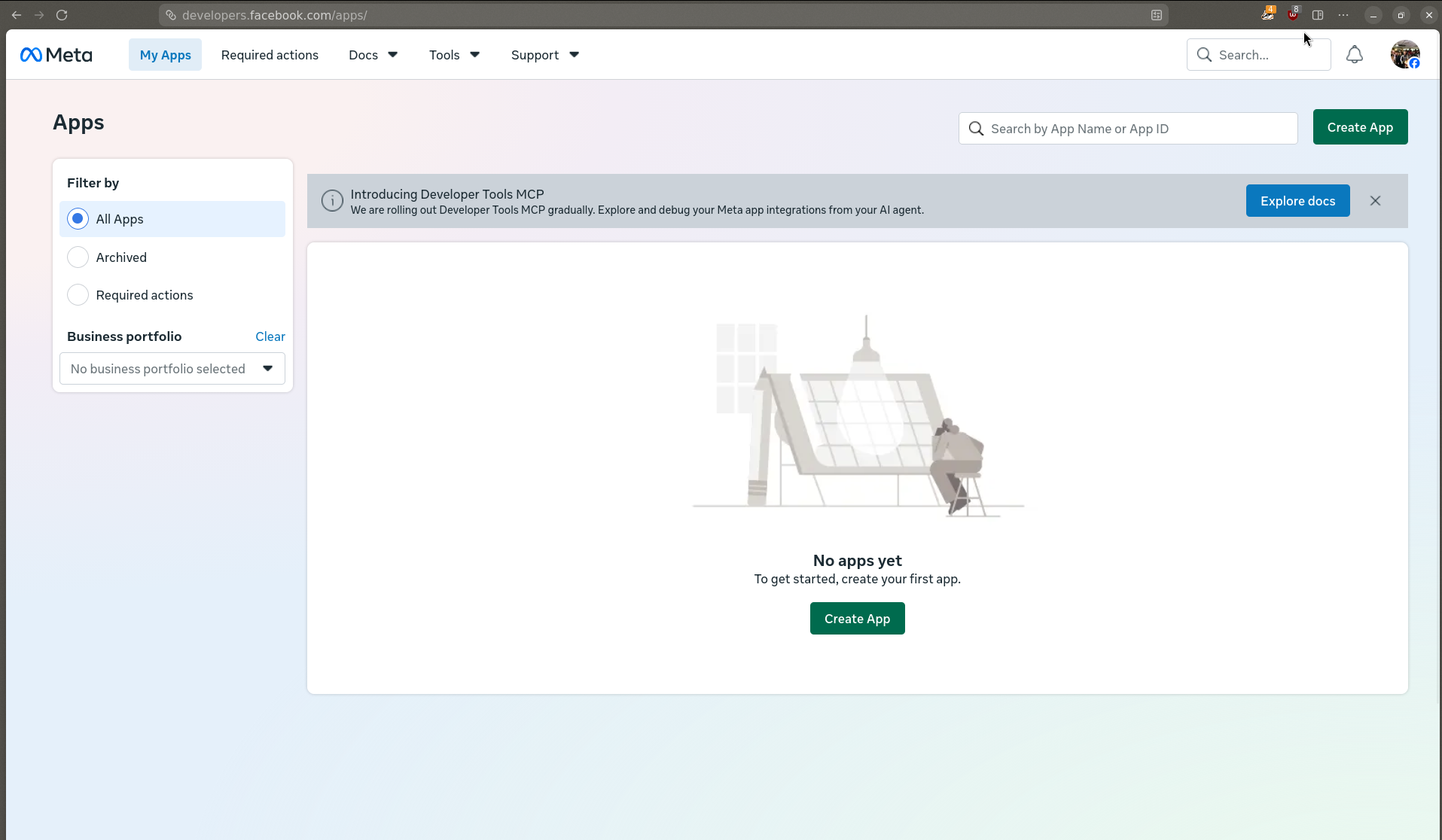
Task: Open the browser three-dots menu
Action: pyautogui.click(x=1343, y=15)
